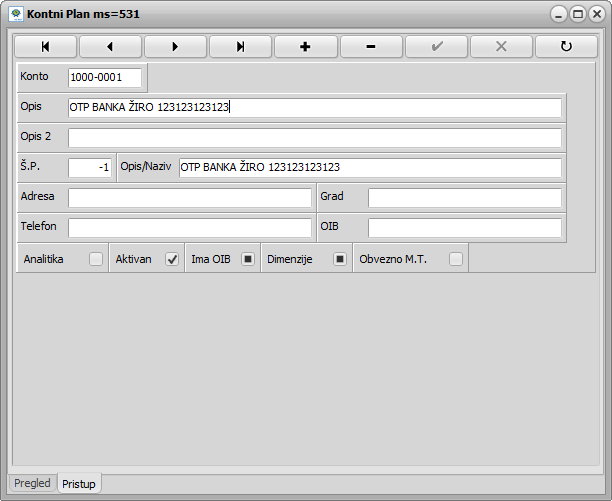Go to the next record
Viewport: 612px width, 501px height.
175,47
